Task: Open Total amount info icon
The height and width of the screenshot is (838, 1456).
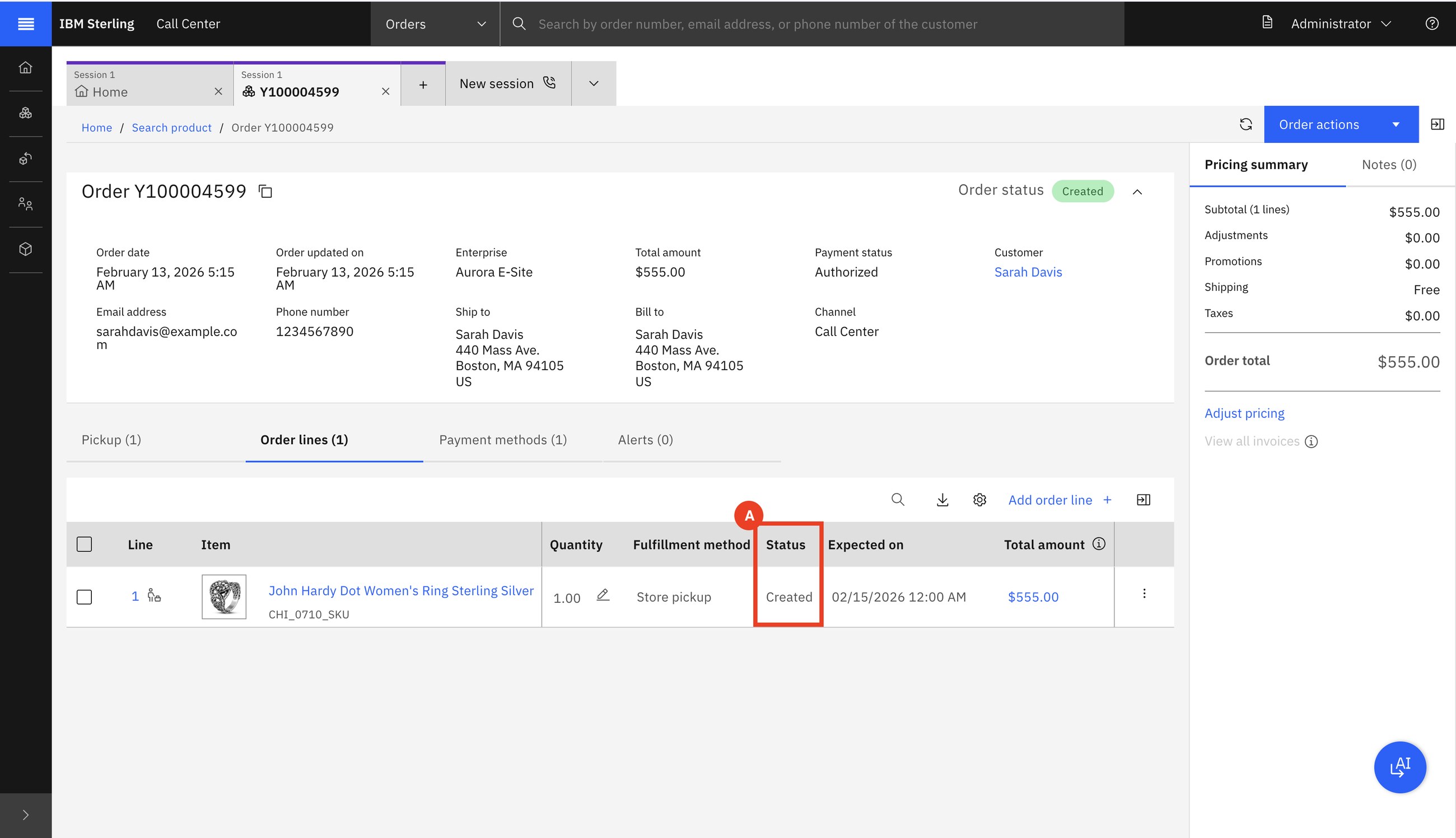Action: (x=1099, y=544)
